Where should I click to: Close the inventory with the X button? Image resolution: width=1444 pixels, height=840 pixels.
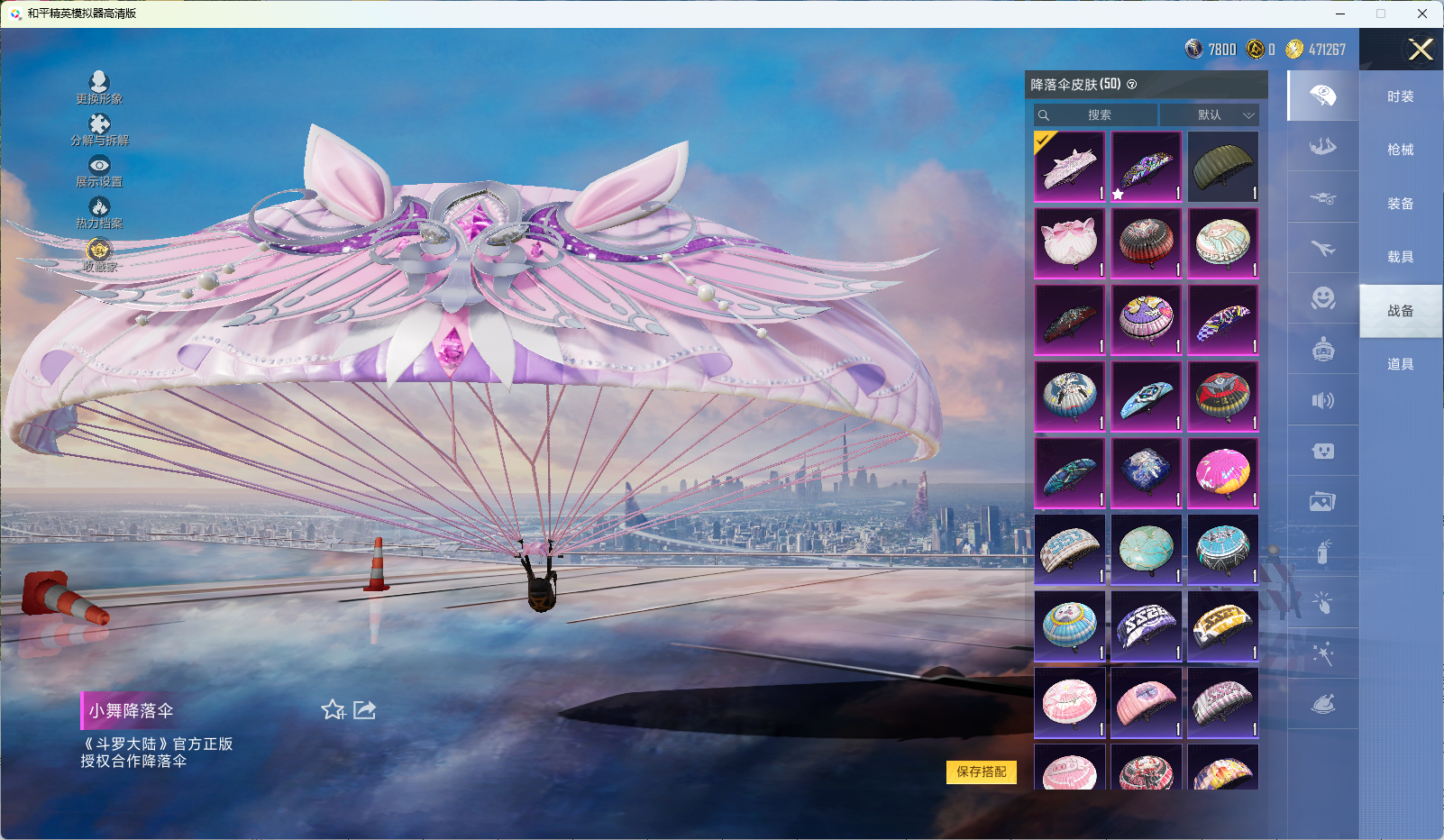[x=1421, y=50]
